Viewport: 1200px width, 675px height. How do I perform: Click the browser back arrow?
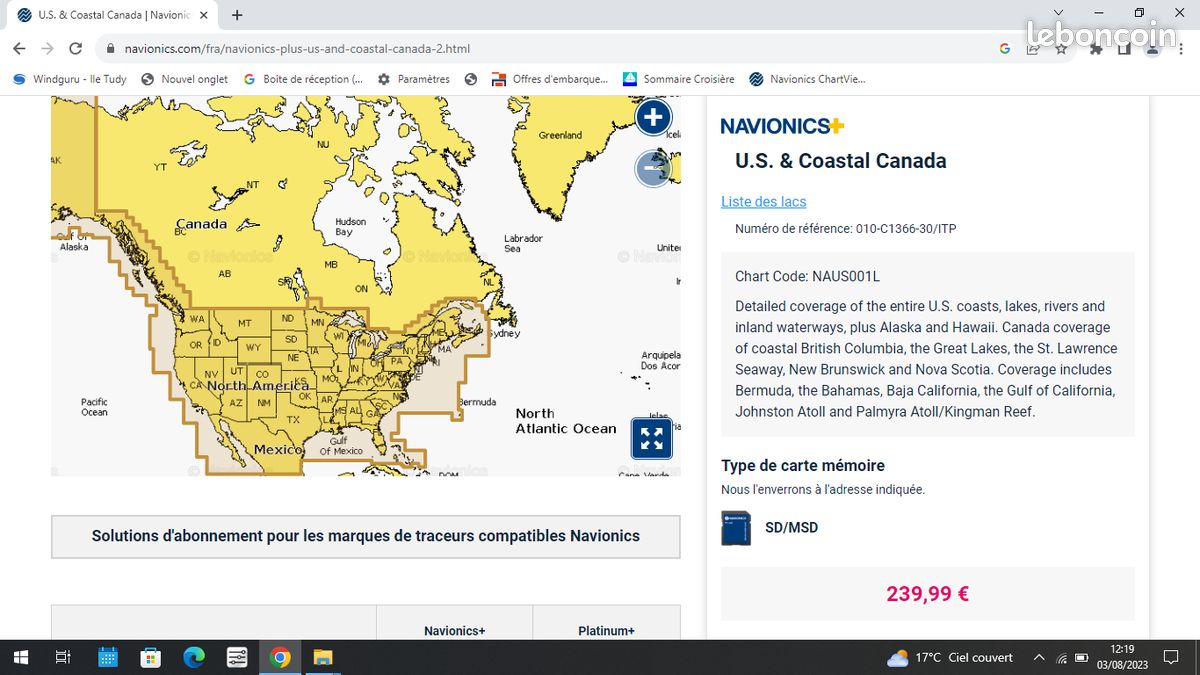pyautogui.click(x=19, y=48)
